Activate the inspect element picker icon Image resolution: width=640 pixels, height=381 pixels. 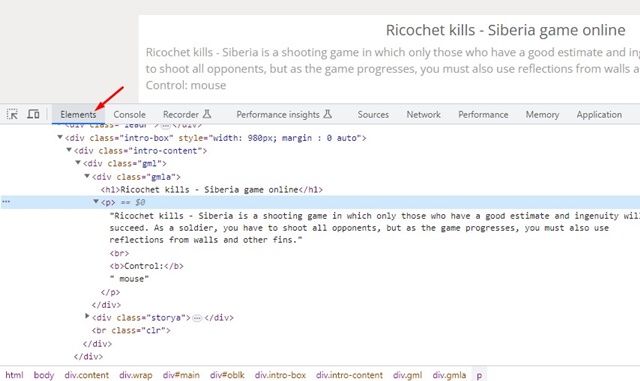[x=12, y=114]
